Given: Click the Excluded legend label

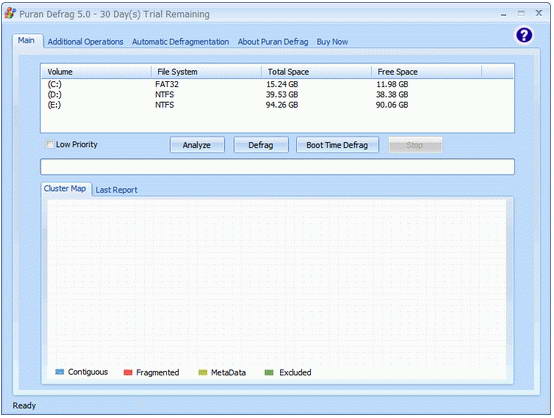Looking at the screenshot, I should click(295, 372).
